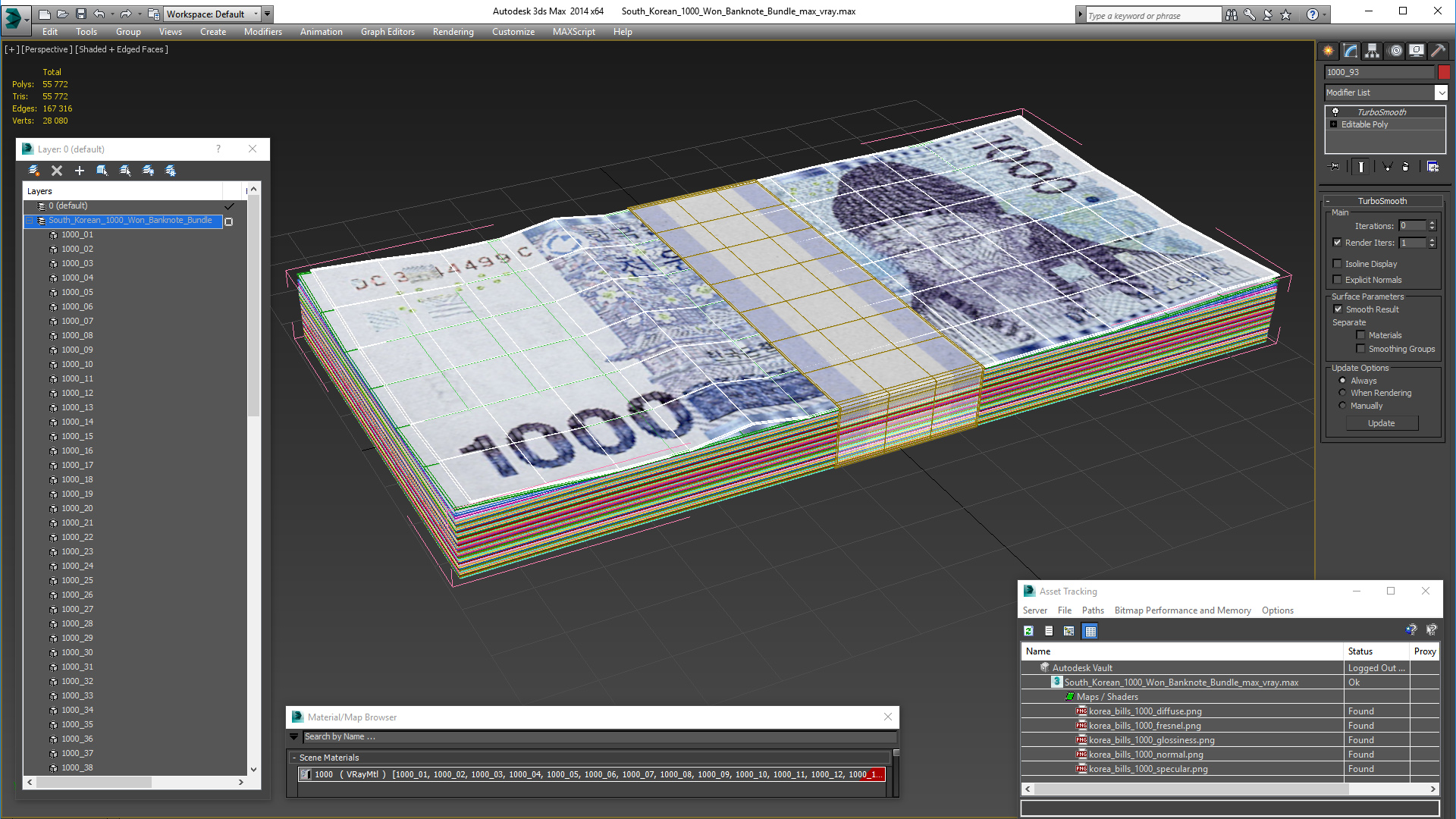
Task: Switch to the Motion command panel tab
Action: pyautogui.click(x=1395, y=51)
